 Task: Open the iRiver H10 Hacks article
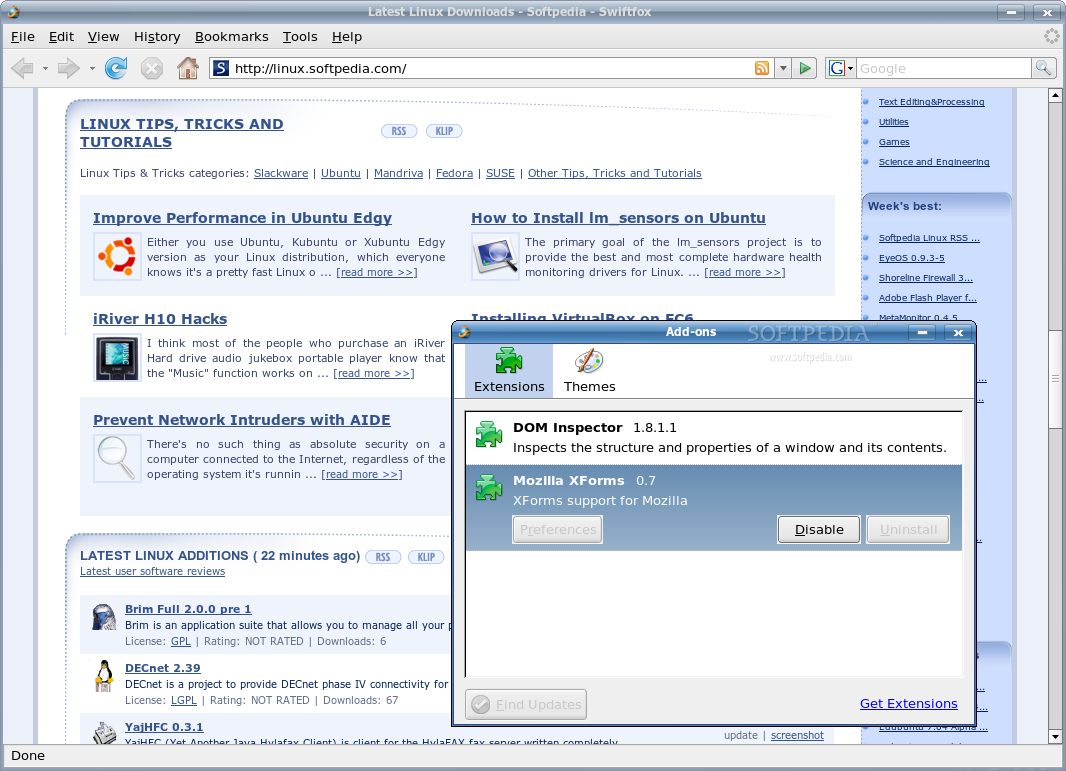(160, 319)
